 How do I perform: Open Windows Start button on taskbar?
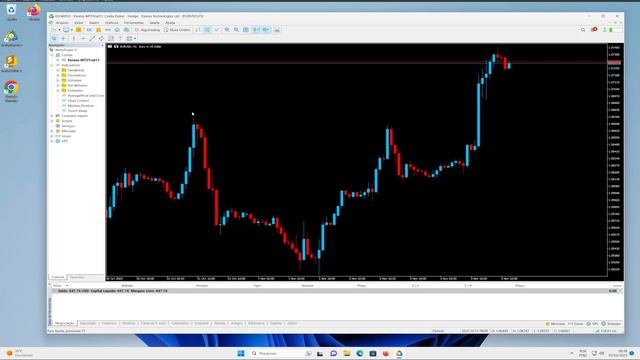pyautogui.click(x=241, y=353)
